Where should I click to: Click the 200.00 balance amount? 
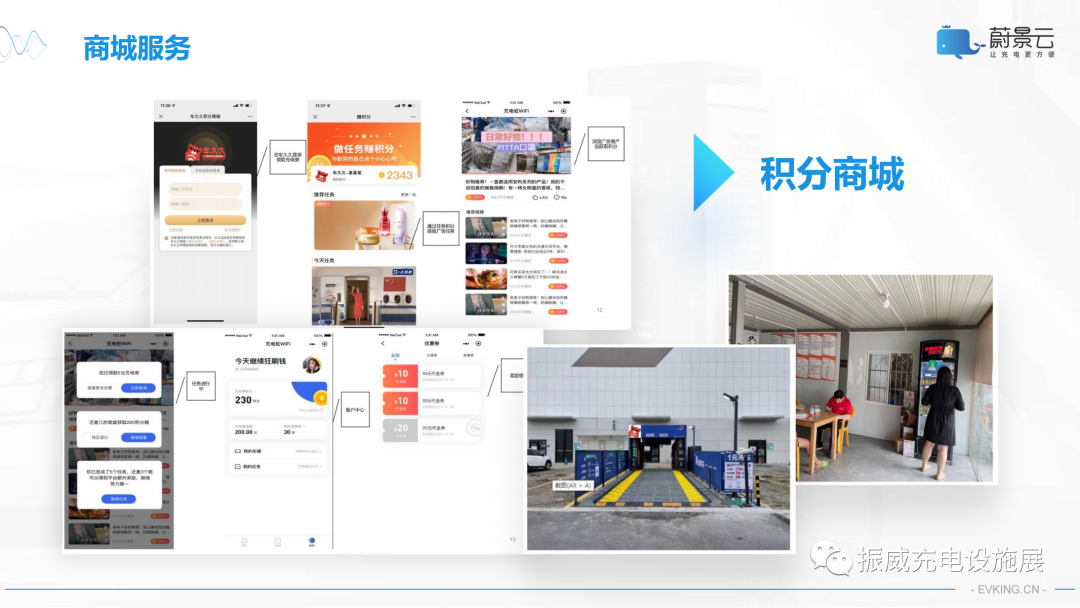tap(244, 432)
